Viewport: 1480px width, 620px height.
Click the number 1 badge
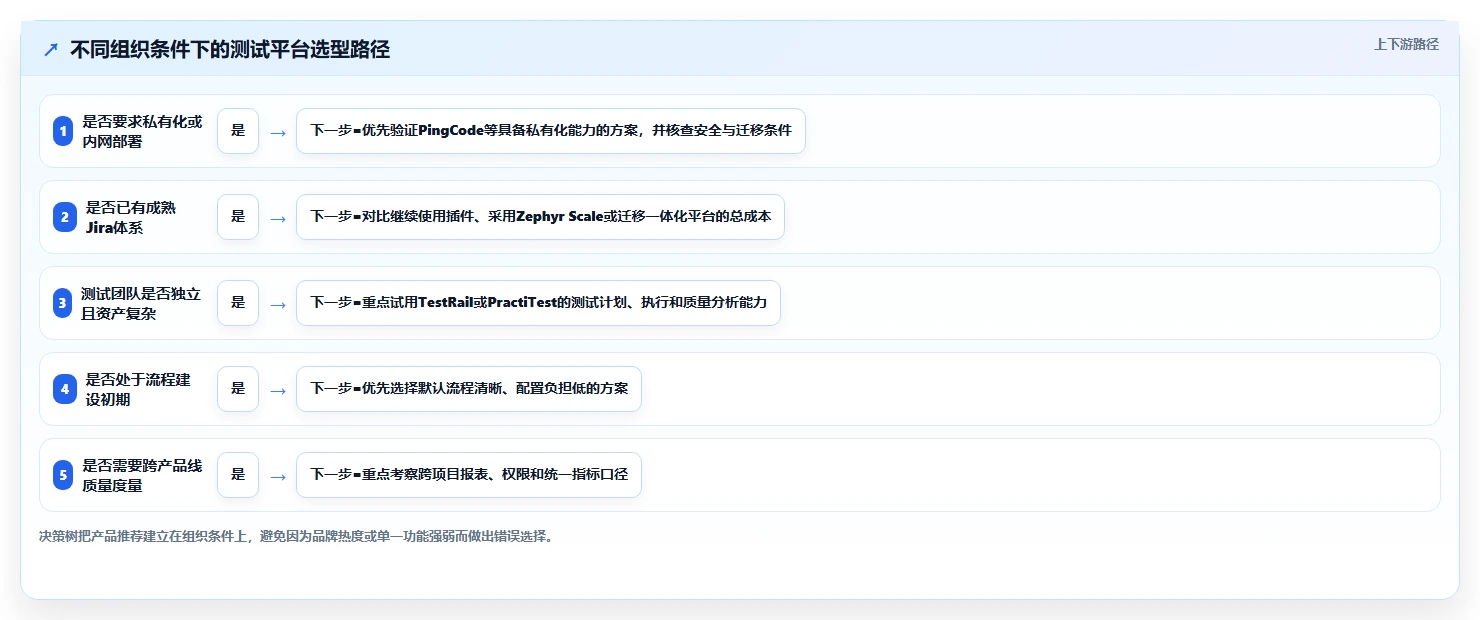[63, 131]
